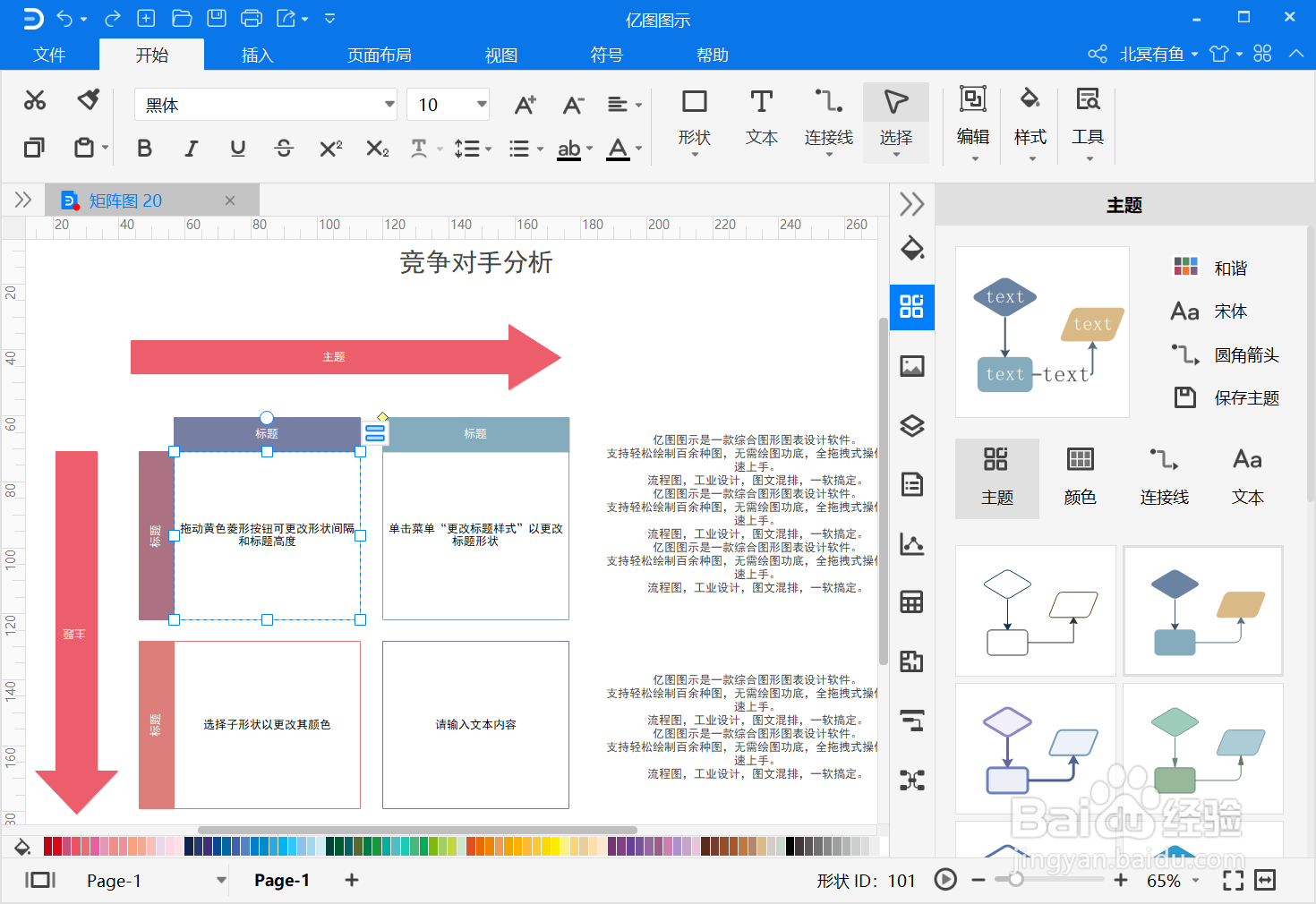Image resolution: width=1316 pixels, height=904 pixels.
Task: Click the New document icon
Action: (146, 18)
